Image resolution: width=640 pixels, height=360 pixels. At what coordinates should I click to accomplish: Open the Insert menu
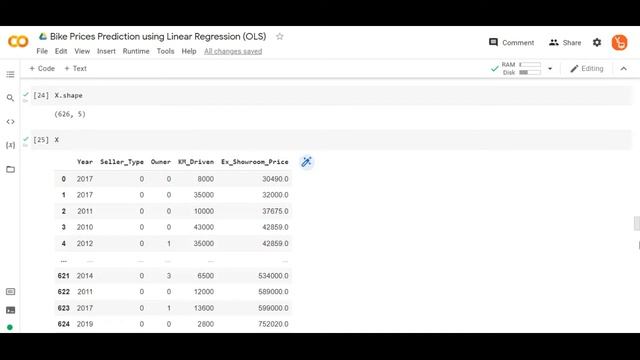click(106, 51)
